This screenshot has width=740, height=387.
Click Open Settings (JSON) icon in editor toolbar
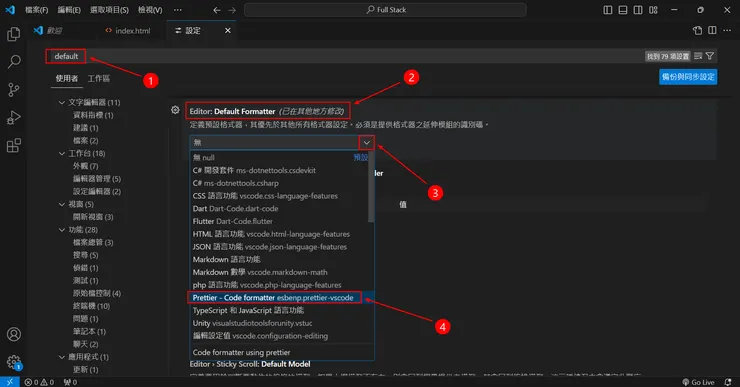tap(698, 30)
